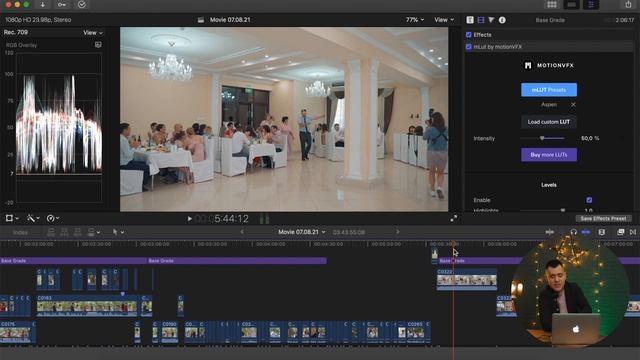Toggle solo headphones icon
This screenshot has width=640, height=360.
573,232
